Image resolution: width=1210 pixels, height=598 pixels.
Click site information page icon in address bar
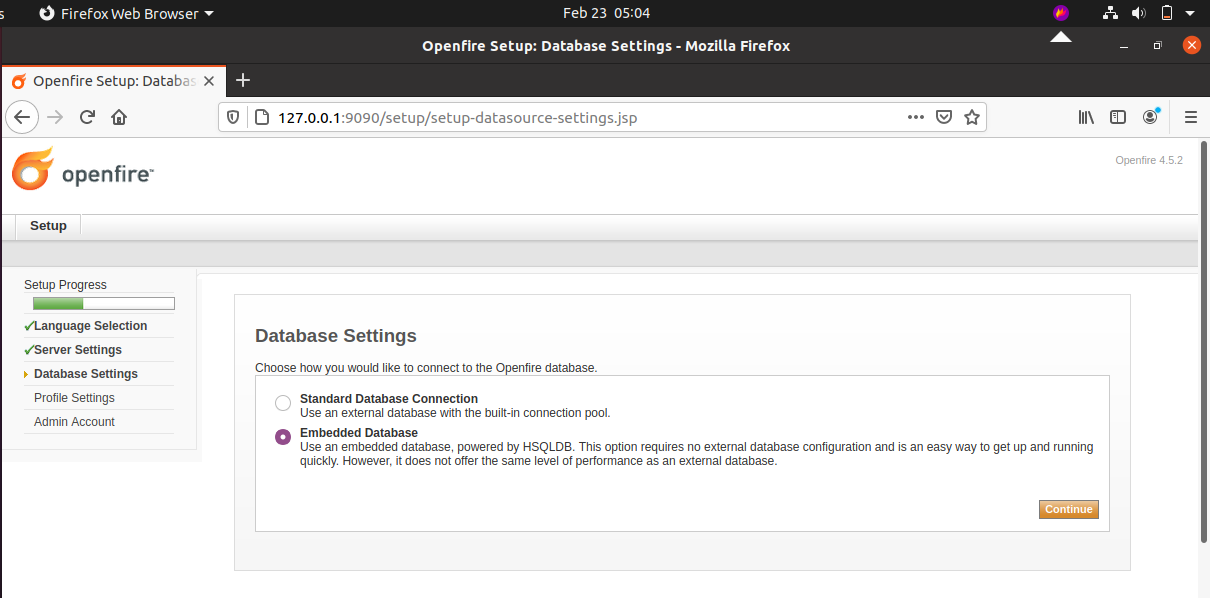tap(261, 117)
